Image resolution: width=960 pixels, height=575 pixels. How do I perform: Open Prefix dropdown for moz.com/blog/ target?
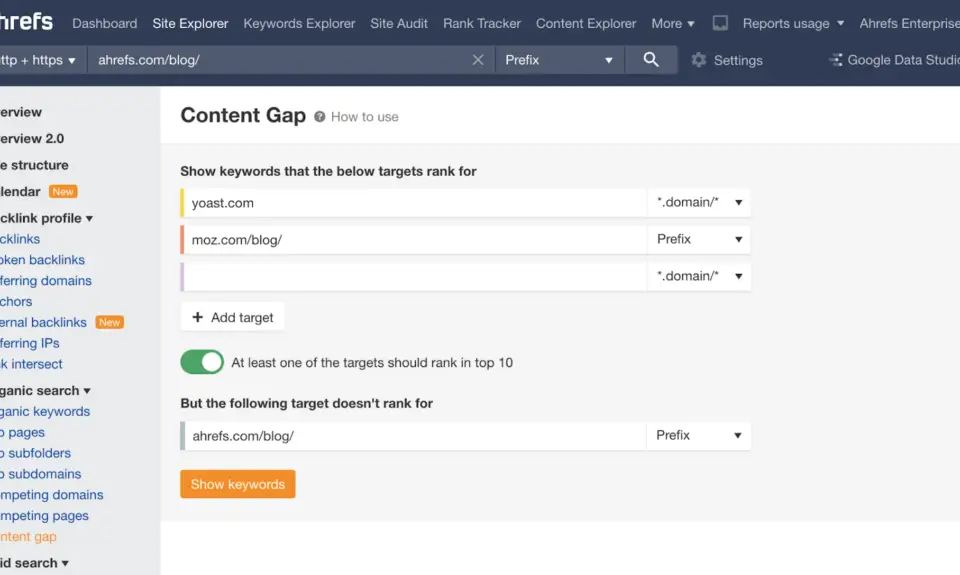(x=699, y=239)
